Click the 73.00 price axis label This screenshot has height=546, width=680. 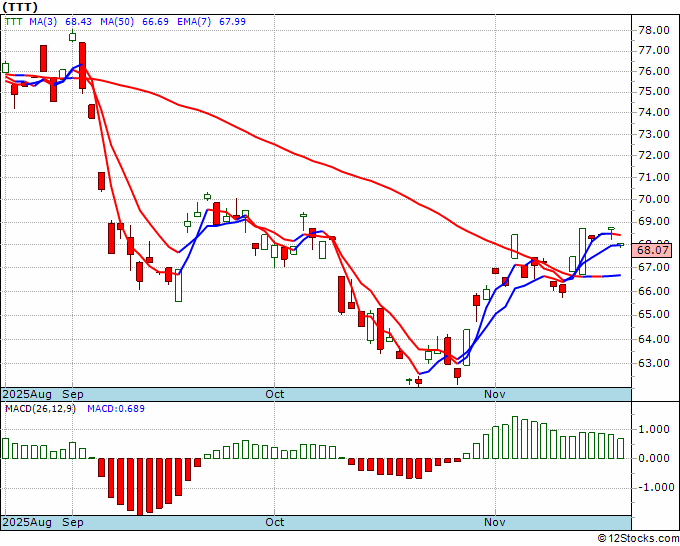tap(654, 134)
